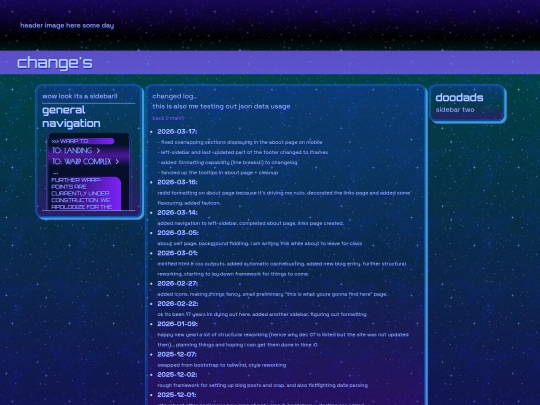The image size is (540, 405).
Task: Click the "doodads" heading
Action: (459, 97)
